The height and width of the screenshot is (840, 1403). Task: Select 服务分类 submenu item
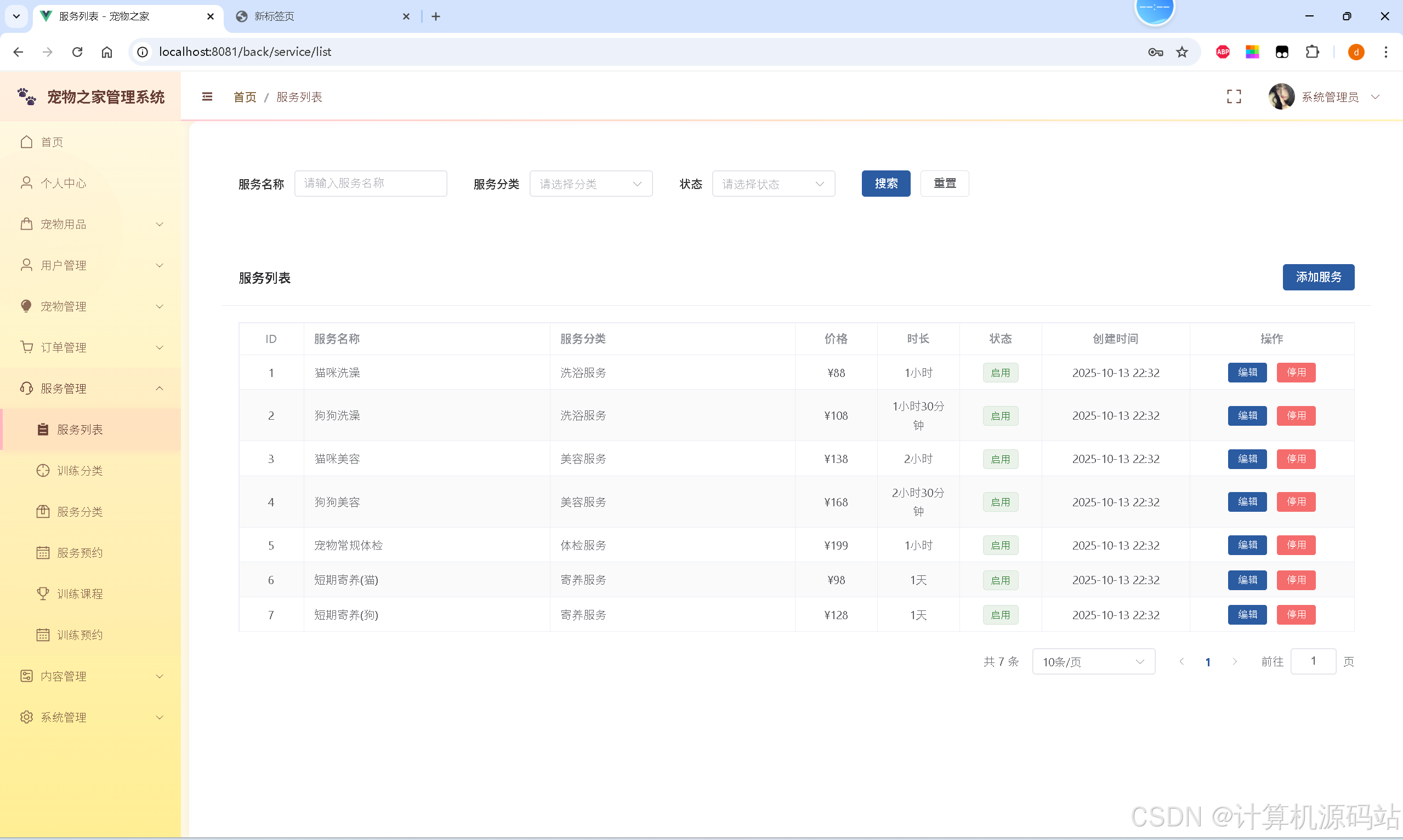click(90, 512)
